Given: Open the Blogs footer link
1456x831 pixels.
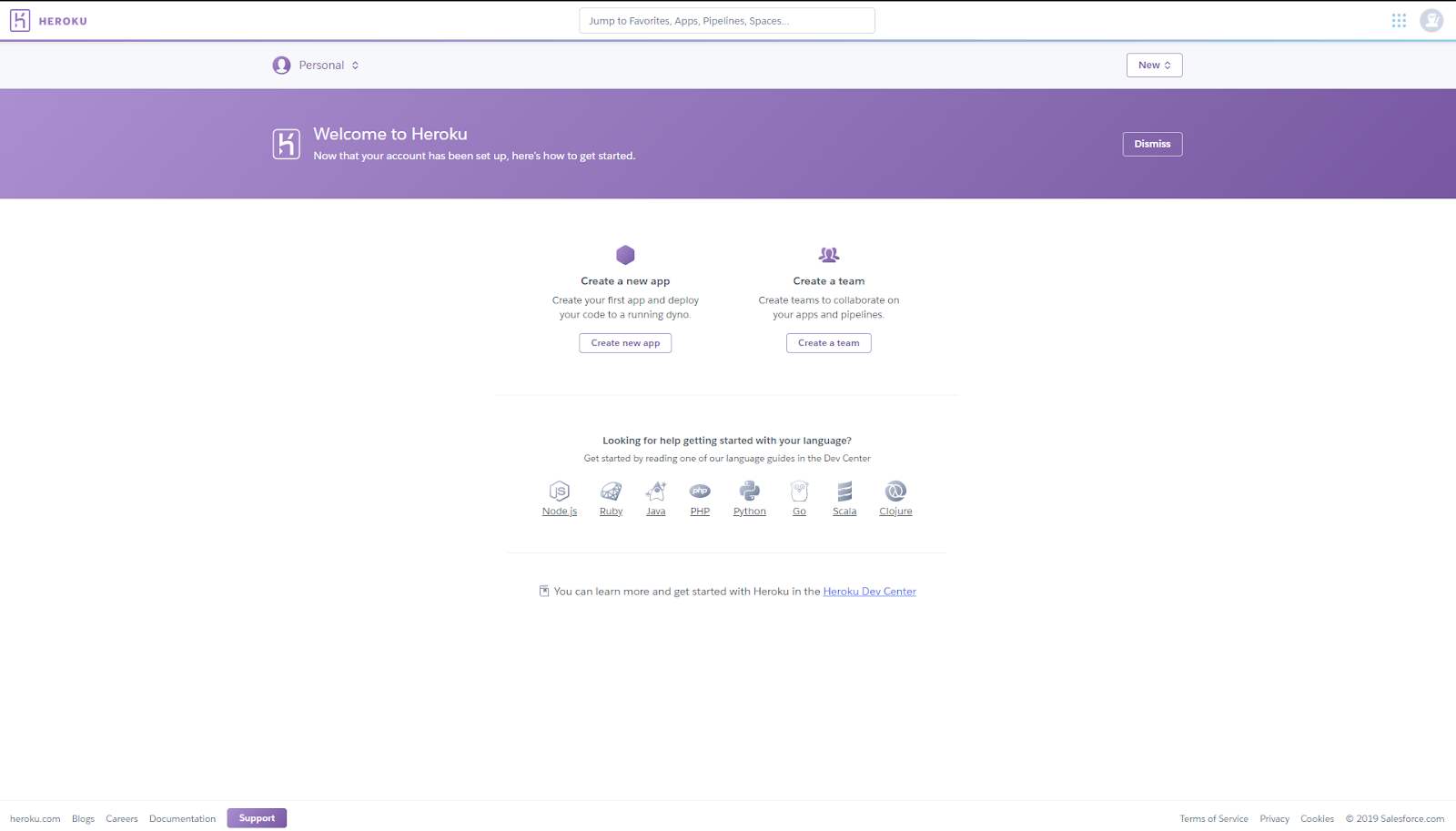Looking at the screenshot, I should click(x=84, y=819).
